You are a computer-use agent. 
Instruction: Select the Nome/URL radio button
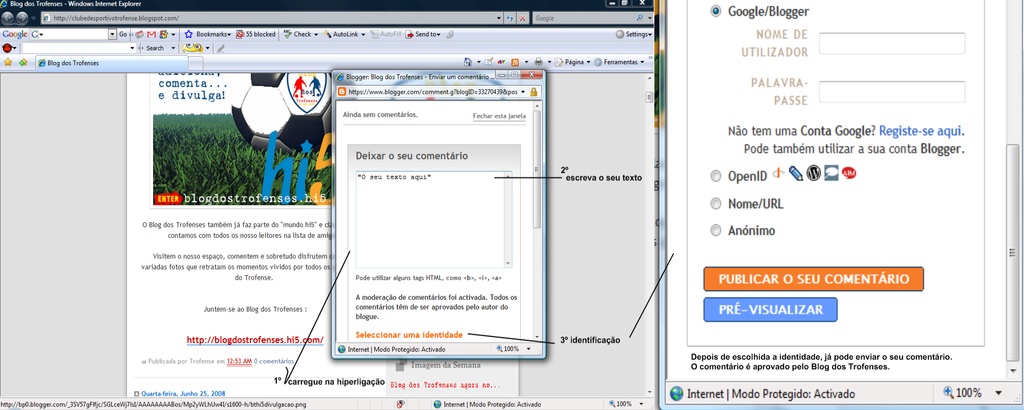coord(715,204)
